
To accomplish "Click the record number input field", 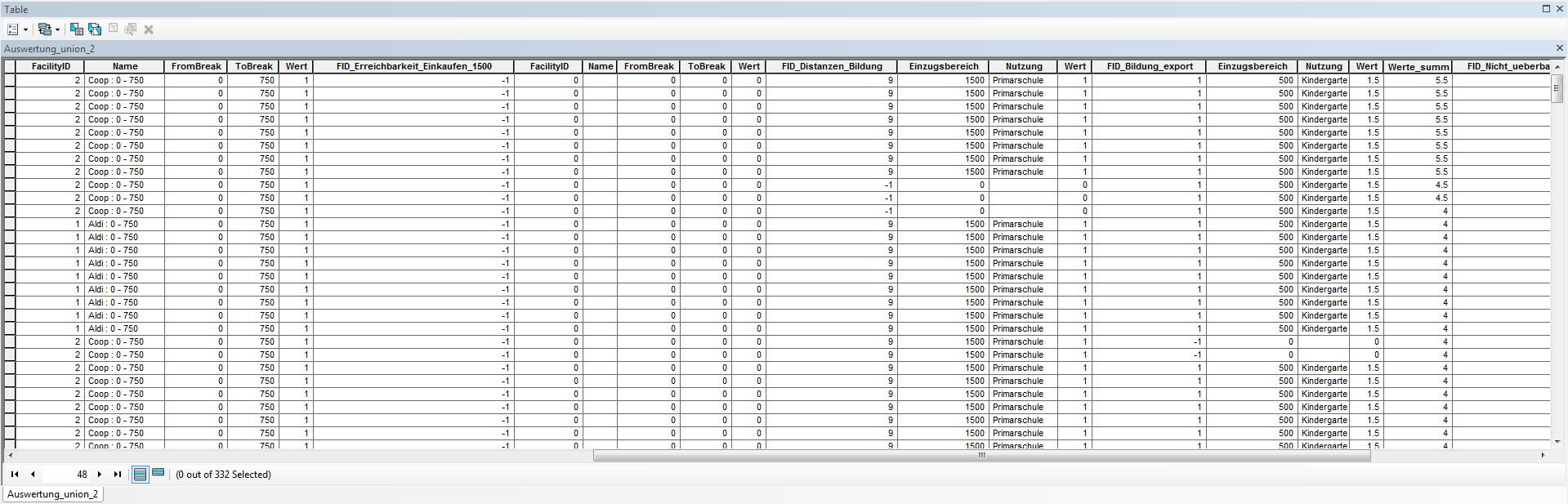I will click(67, 474).
